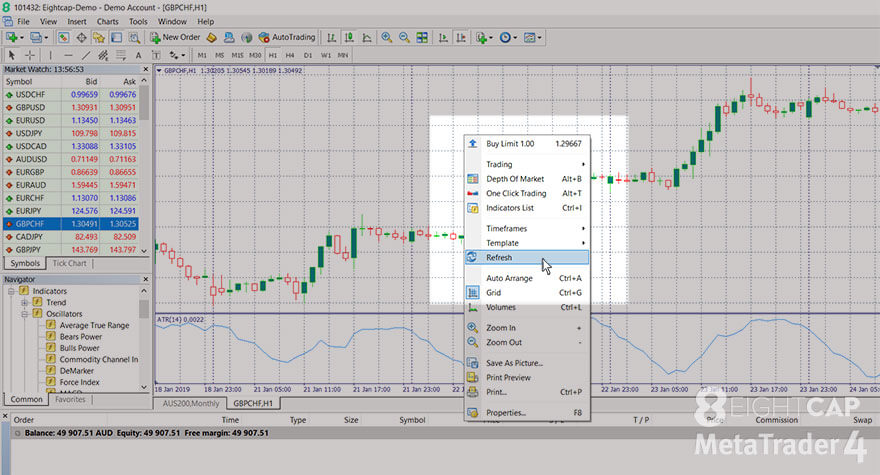The height and width of the screenshot is (475, 880).
Task: Toggle One Click Trading menu entry
Action: [528, 193]
